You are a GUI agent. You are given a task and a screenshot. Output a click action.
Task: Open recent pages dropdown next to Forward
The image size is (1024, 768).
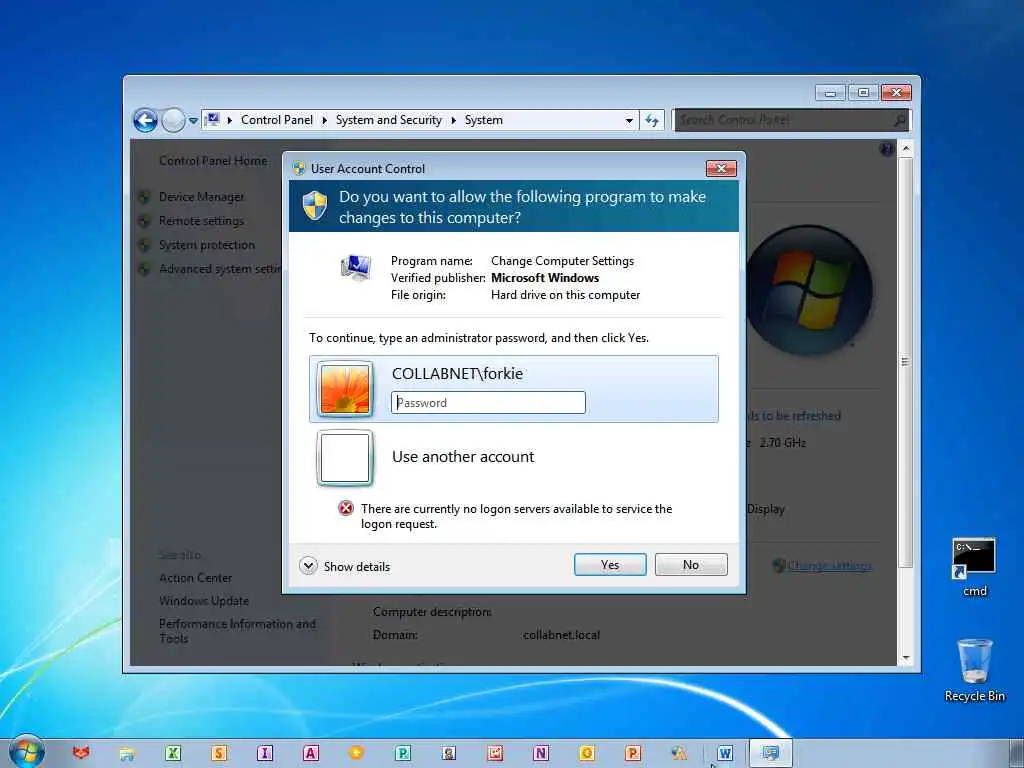[193, 121]
